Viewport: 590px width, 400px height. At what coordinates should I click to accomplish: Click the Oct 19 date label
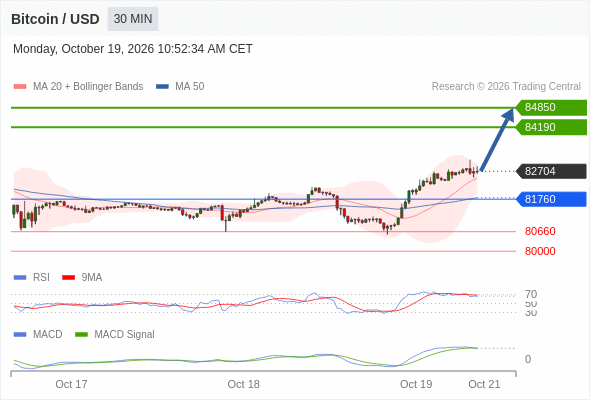click(x=416, y=384)
